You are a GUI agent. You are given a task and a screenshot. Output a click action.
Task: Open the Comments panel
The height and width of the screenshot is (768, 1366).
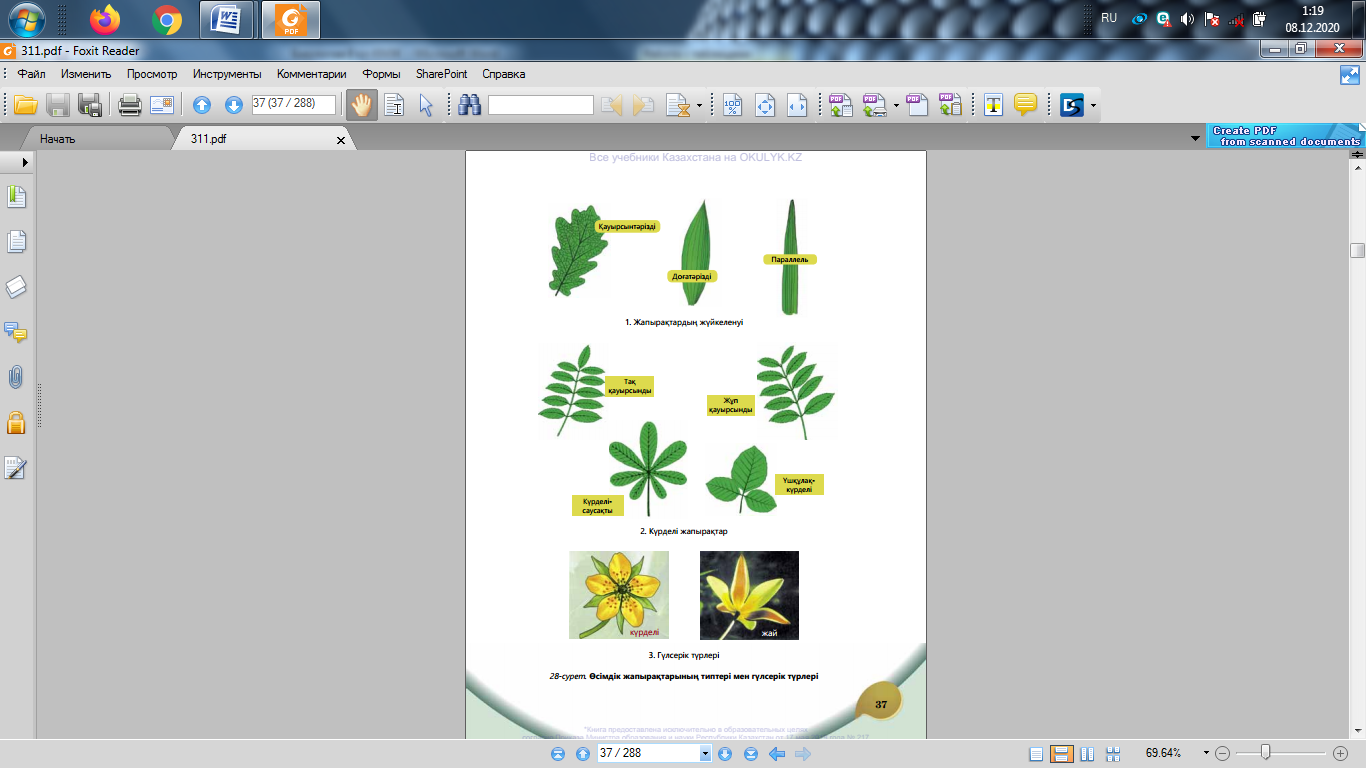16,332
